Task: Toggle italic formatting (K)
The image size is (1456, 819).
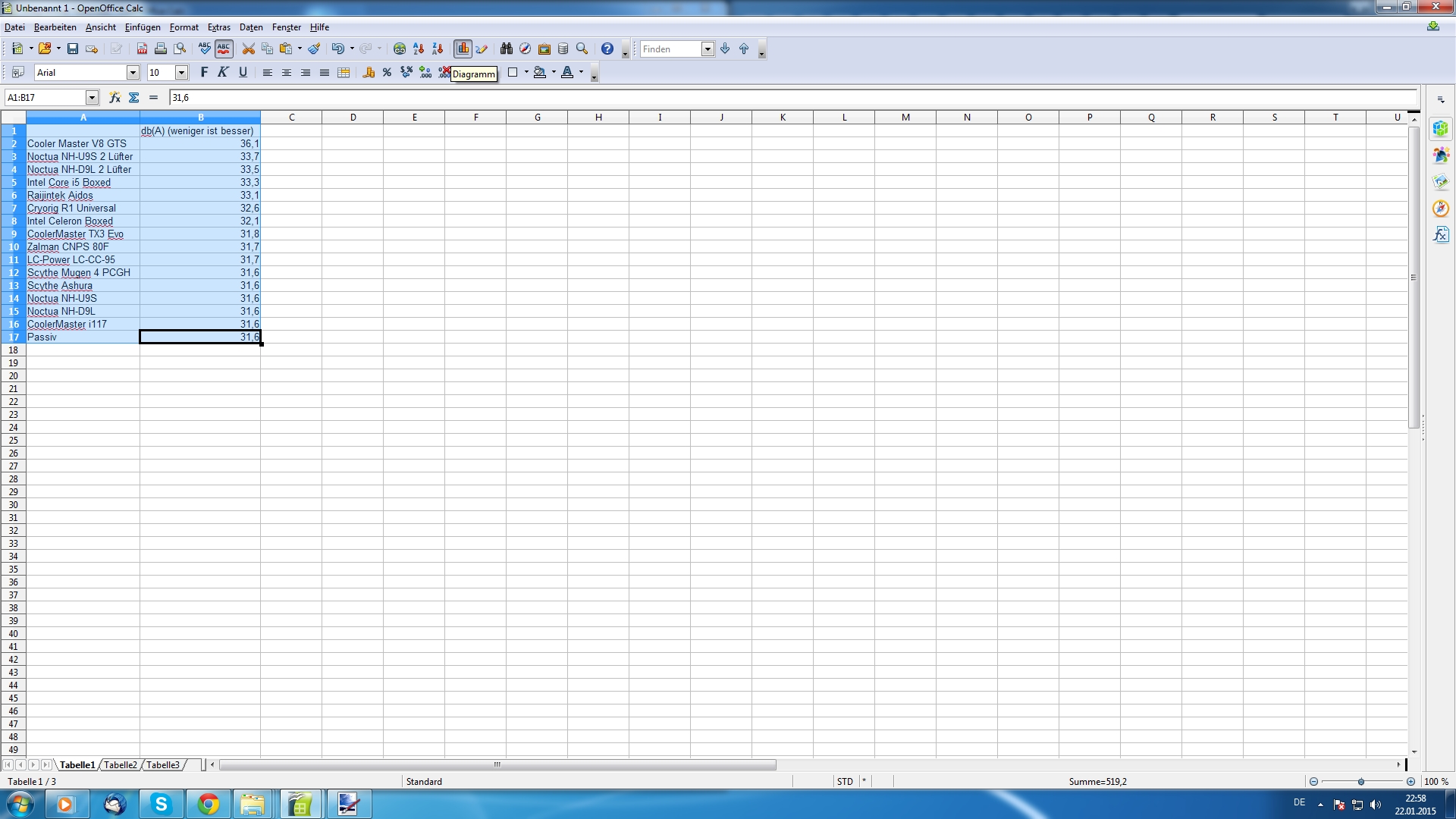Action: tap(223, 72)
